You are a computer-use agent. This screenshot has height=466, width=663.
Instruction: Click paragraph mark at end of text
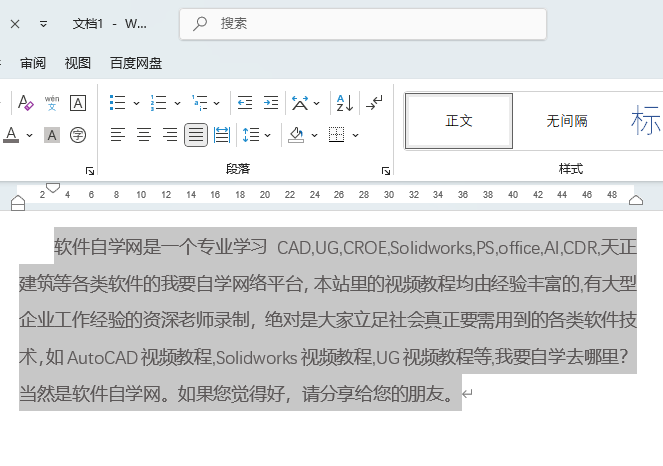tap(467, 394)
